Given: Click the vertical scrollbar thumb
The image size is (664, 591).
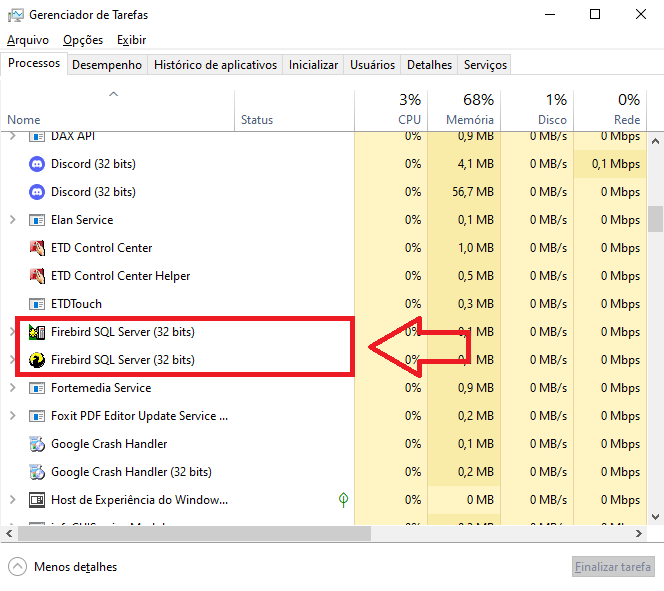Looking at the screenshot, I should (x=655, y=219).
